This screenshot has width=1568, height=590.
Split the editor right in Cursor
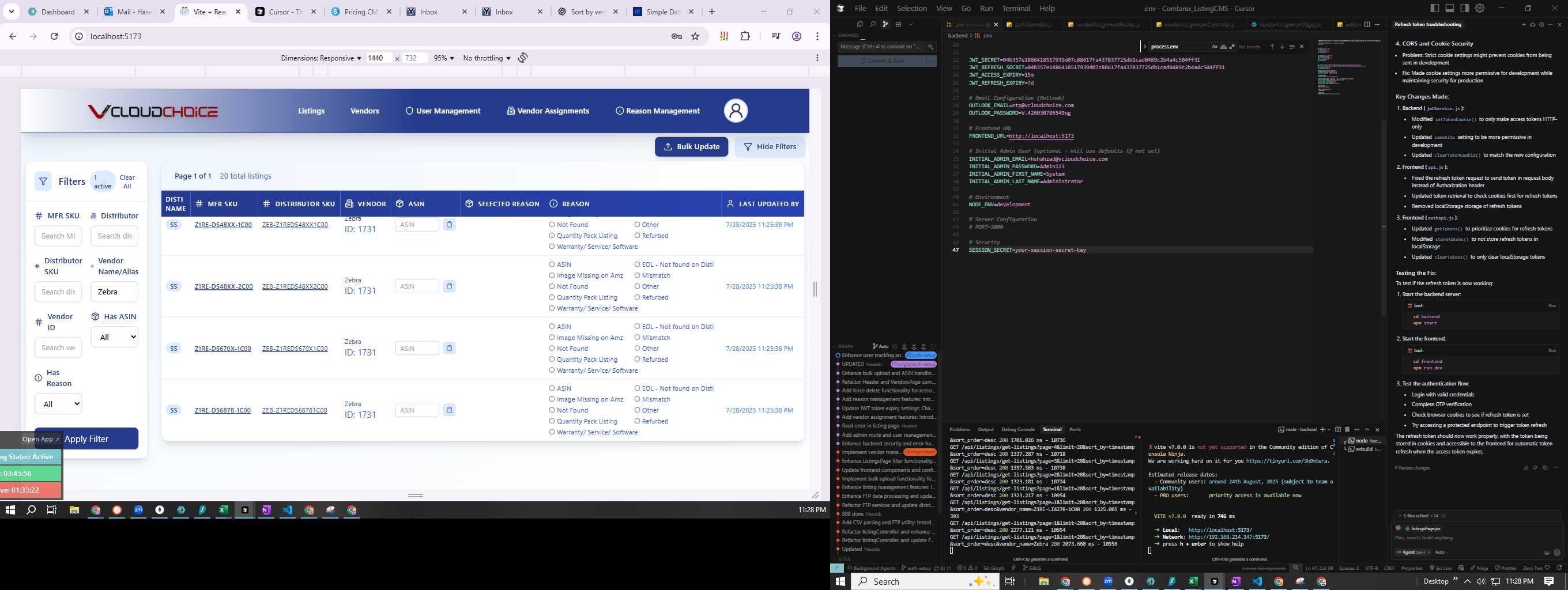[x=1367, y=24]
